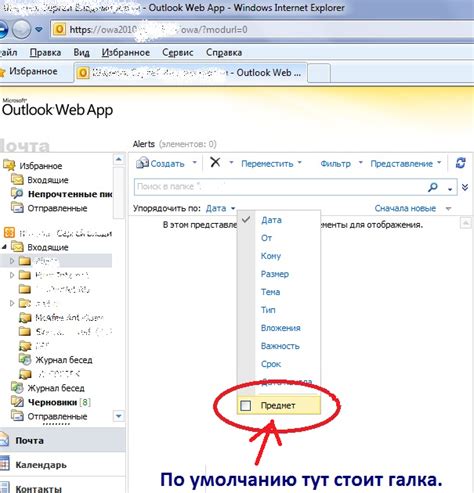
Task: Click folder pane scroll up arrow
Action: point(119,159)
